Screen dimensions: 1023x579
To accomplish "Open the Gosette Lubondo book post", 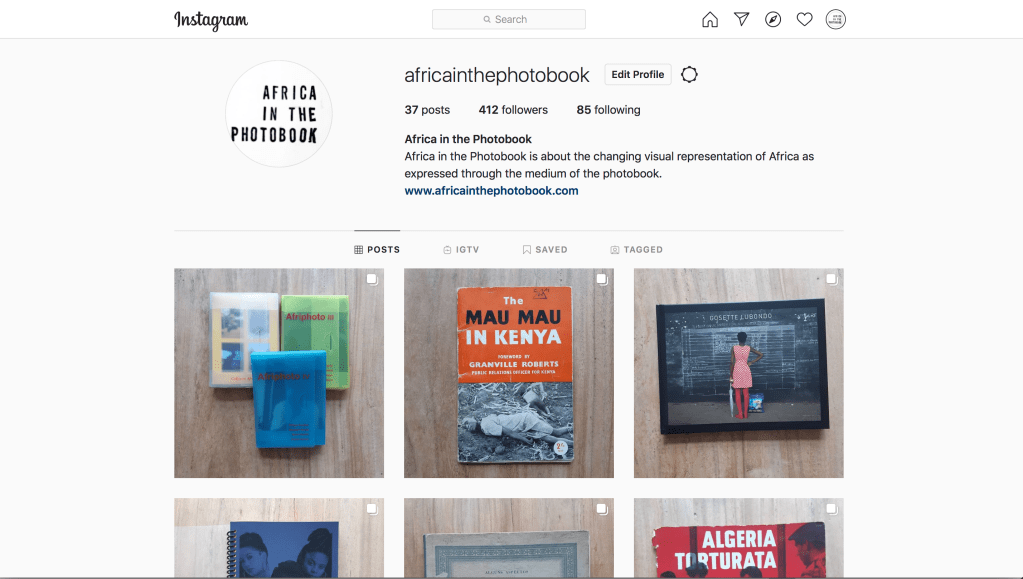I will [x=739, y=373].
